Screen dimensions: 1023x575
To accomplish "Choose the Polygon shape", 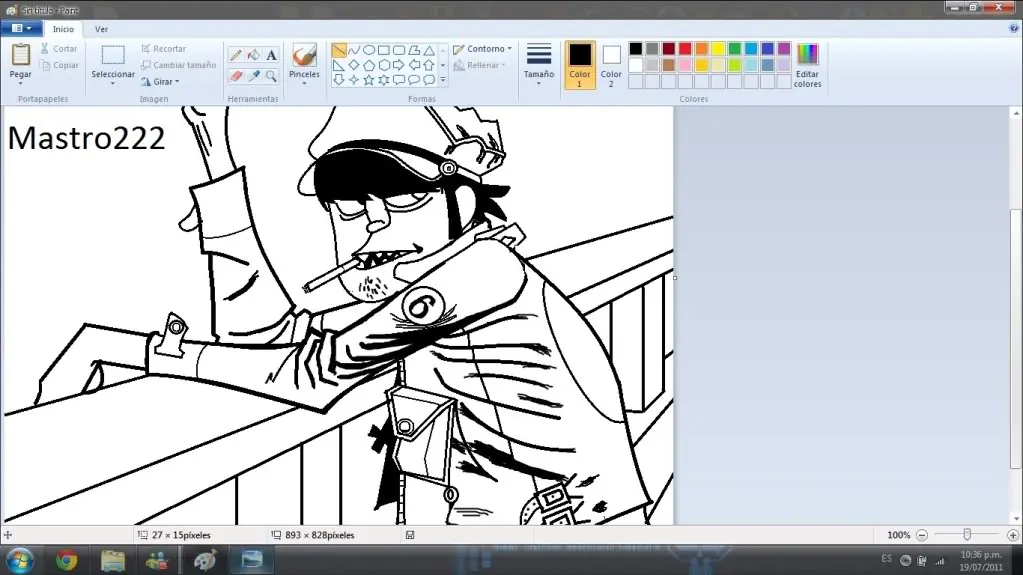I will click(414, 50).
